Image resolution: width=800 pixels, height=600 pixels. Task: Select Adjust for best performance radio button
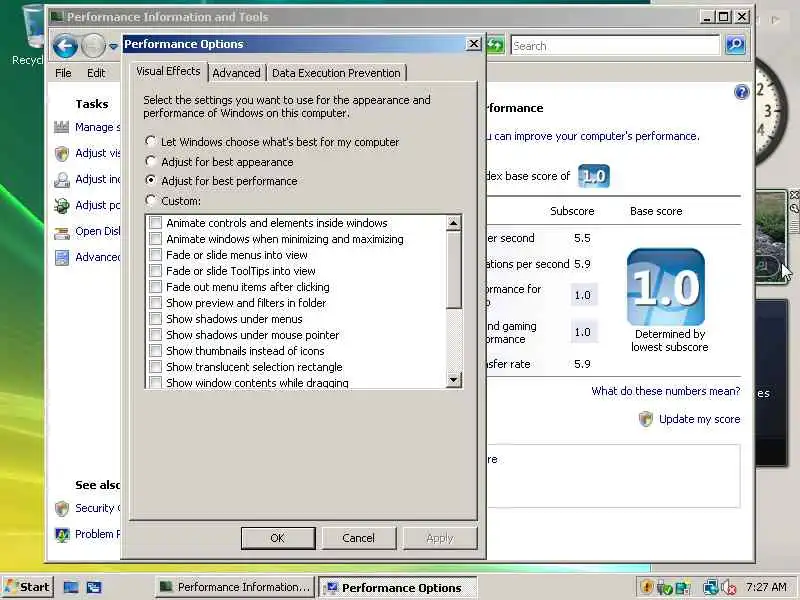(x=150, y=181)
